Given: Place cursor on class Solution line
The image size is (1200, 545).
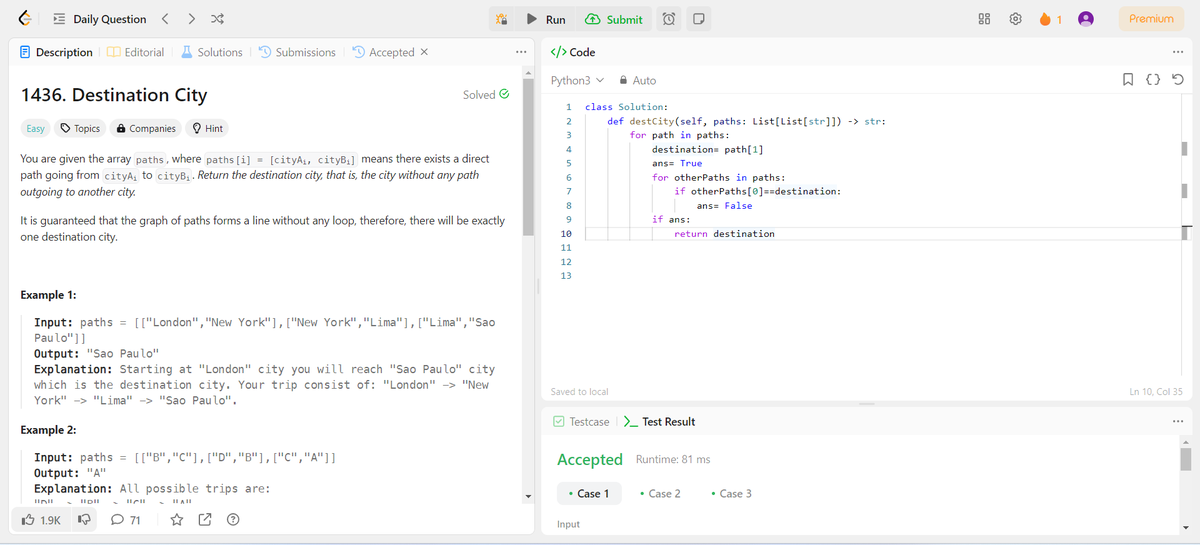Looking at the screenshot, I should (627, 107).
